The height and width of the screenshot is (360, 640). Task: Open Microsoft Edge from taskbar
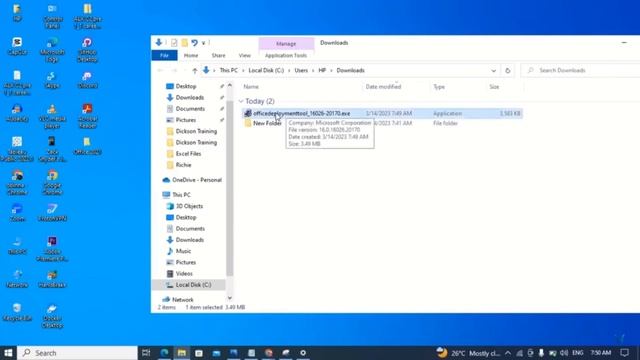[x=164, y=353]
